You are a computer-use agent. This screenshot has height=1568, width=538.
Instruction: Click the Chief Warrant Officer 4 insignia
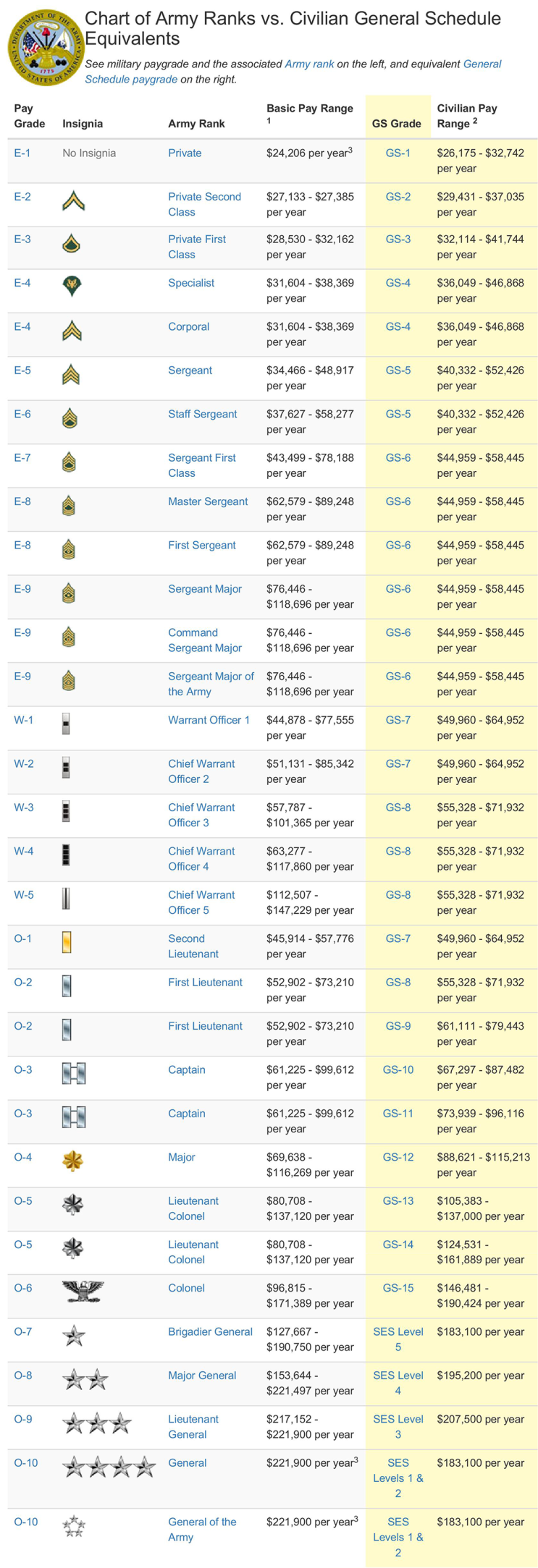pyautogui.click(x=67, y=855)
